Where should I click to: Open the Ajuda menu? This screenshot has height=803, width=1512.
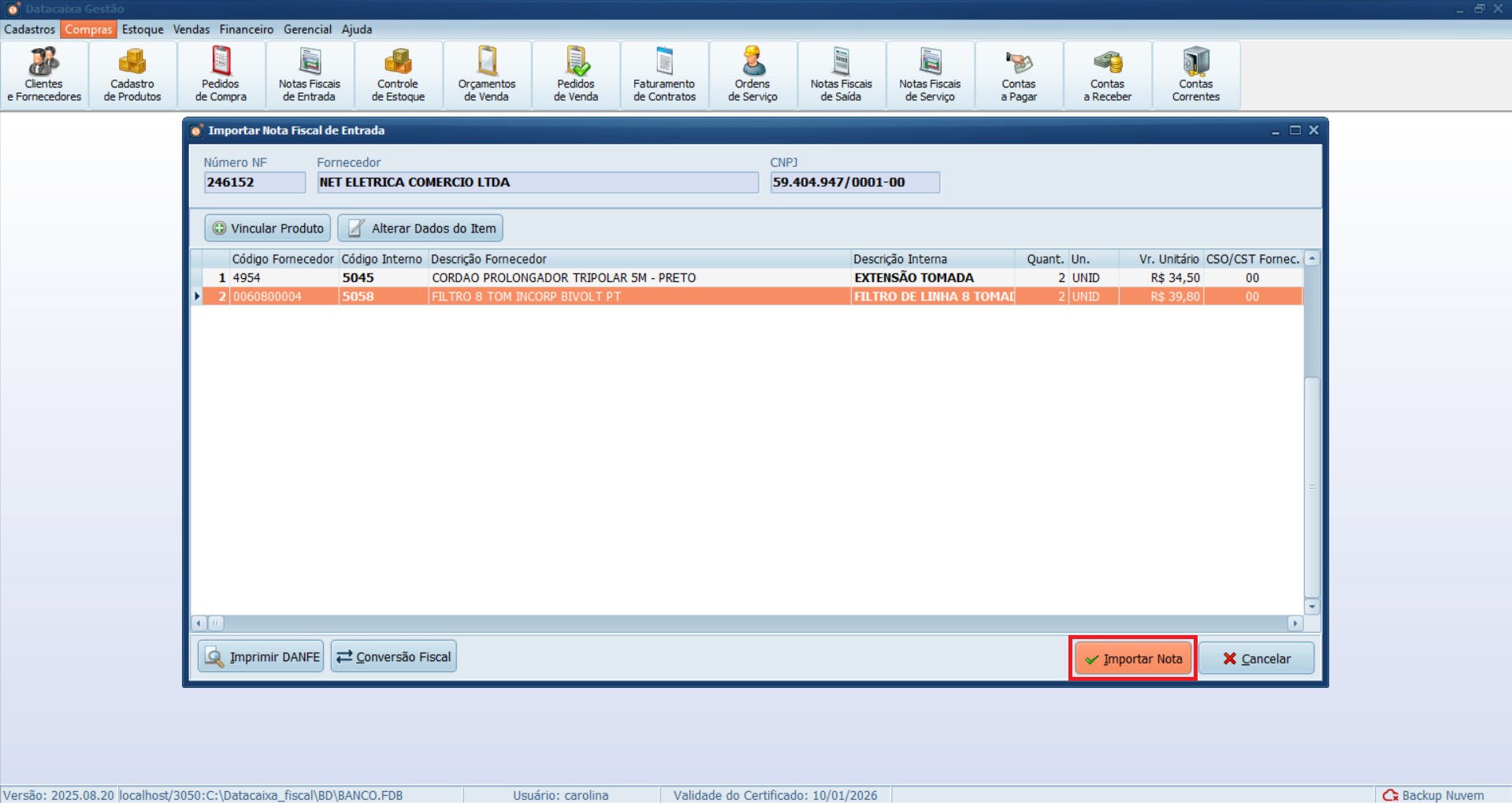click(x=357, y=29)
